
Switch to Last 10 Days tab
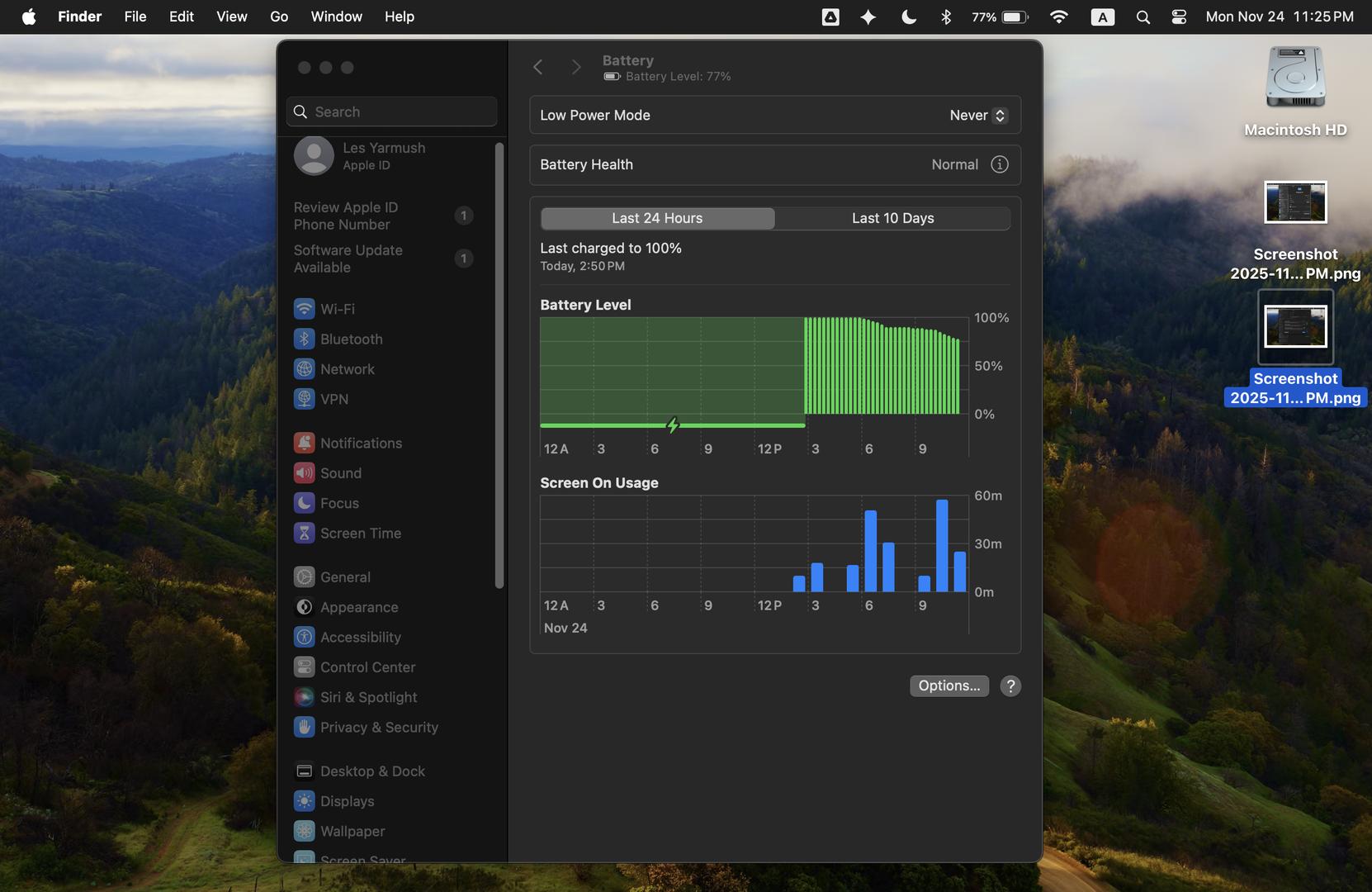(892, 218)
